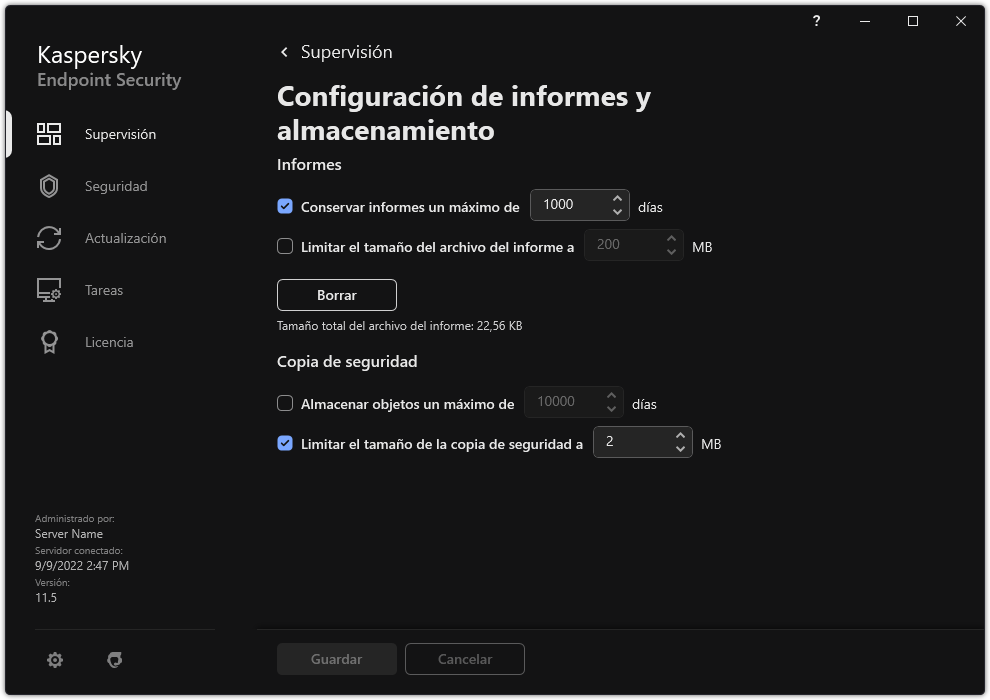The image size is (990, 700).
Task: Click the support icon beside the gear
Action: 115,659
